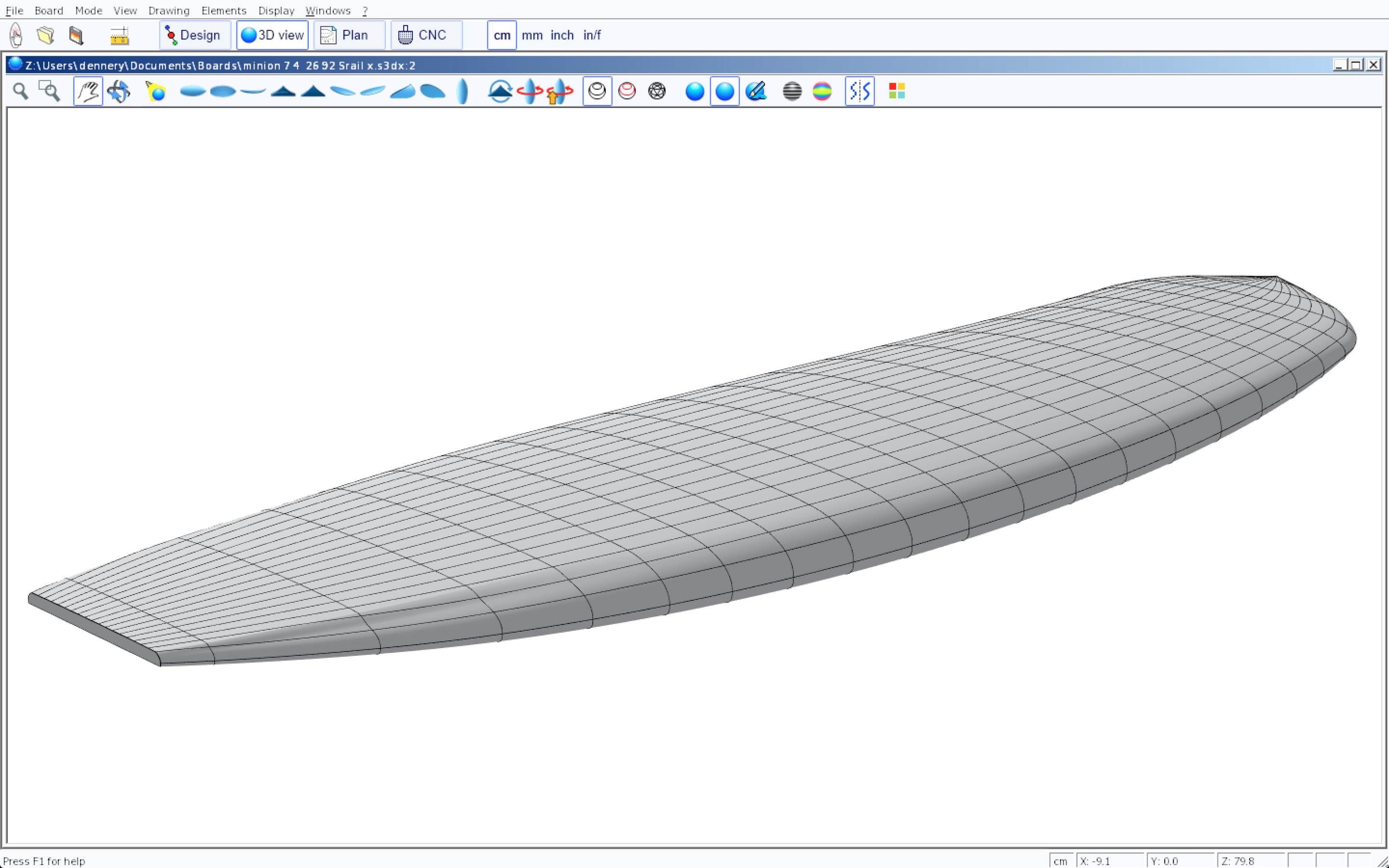
Task: Select the pan hand tool
Action: tap(88, 91)
